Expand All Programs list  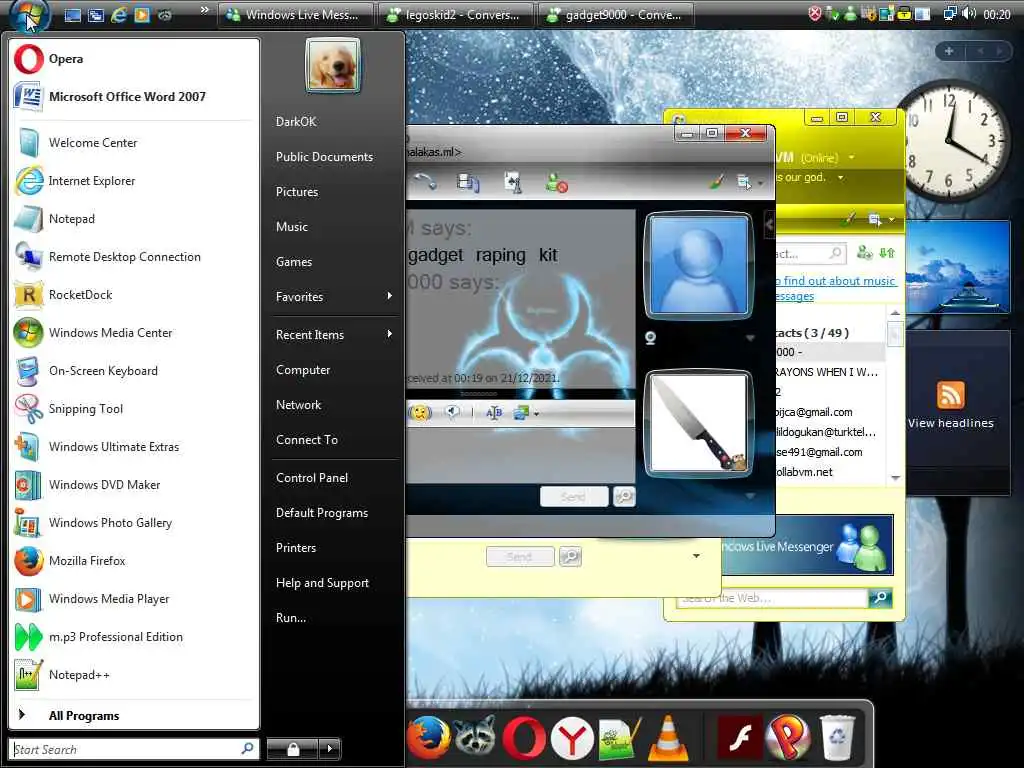tap(133, 716)
